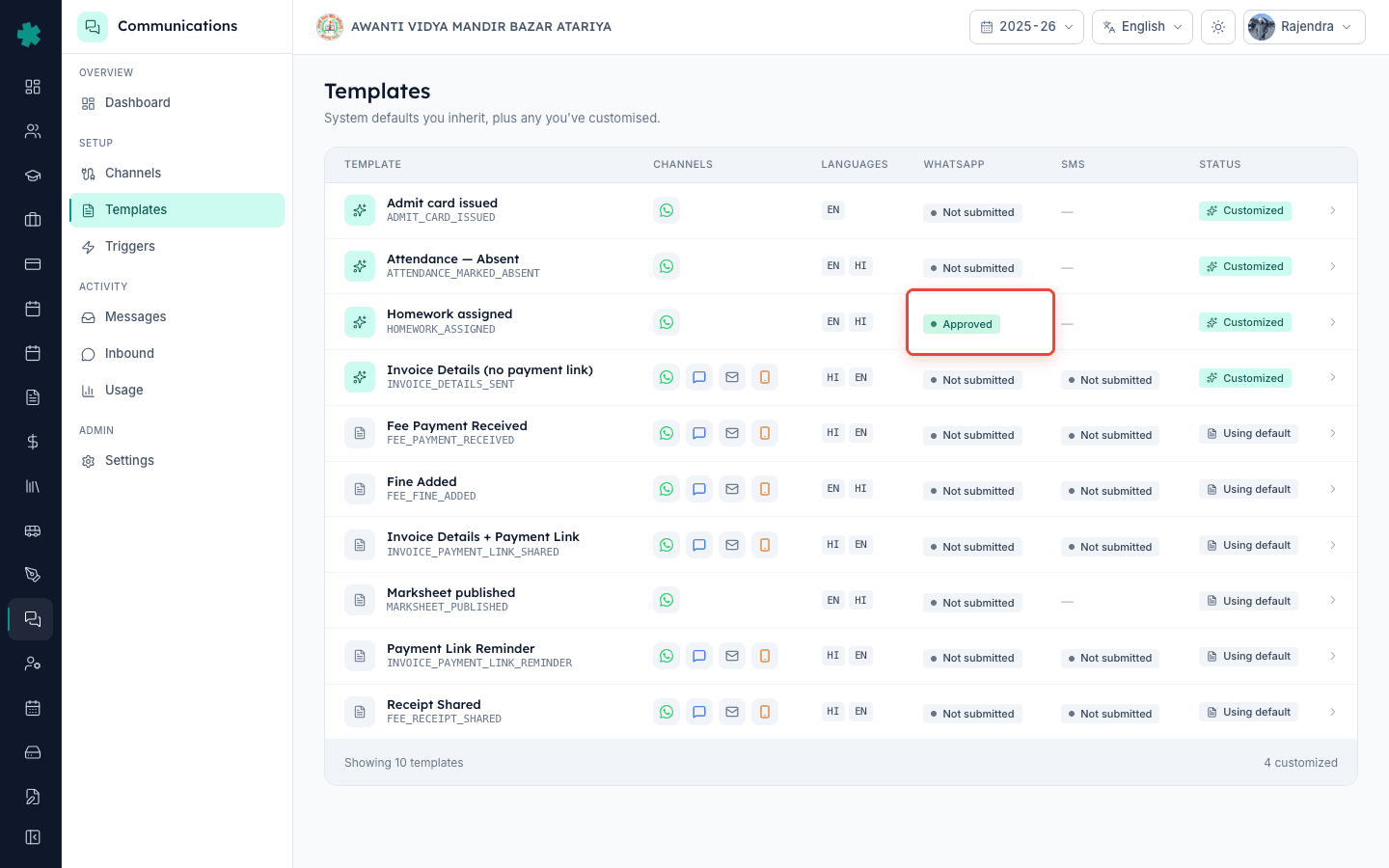Go to Dashboard in sidebar
Image resolution: width=1389 pixels, height=868 pixels.
pos(177,103)
